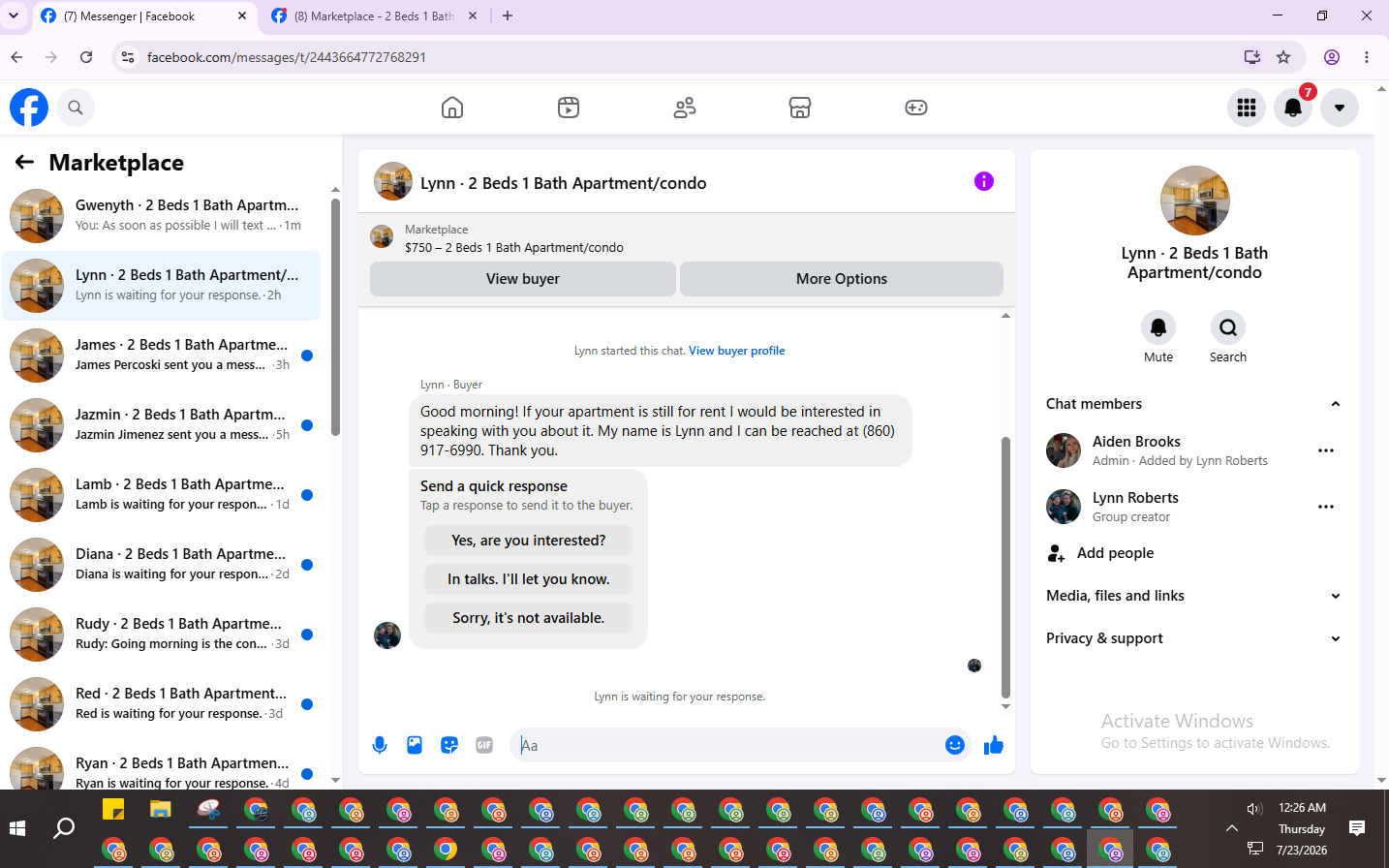
Task: Open Facebook home via the logo
Action: [29, 108]
